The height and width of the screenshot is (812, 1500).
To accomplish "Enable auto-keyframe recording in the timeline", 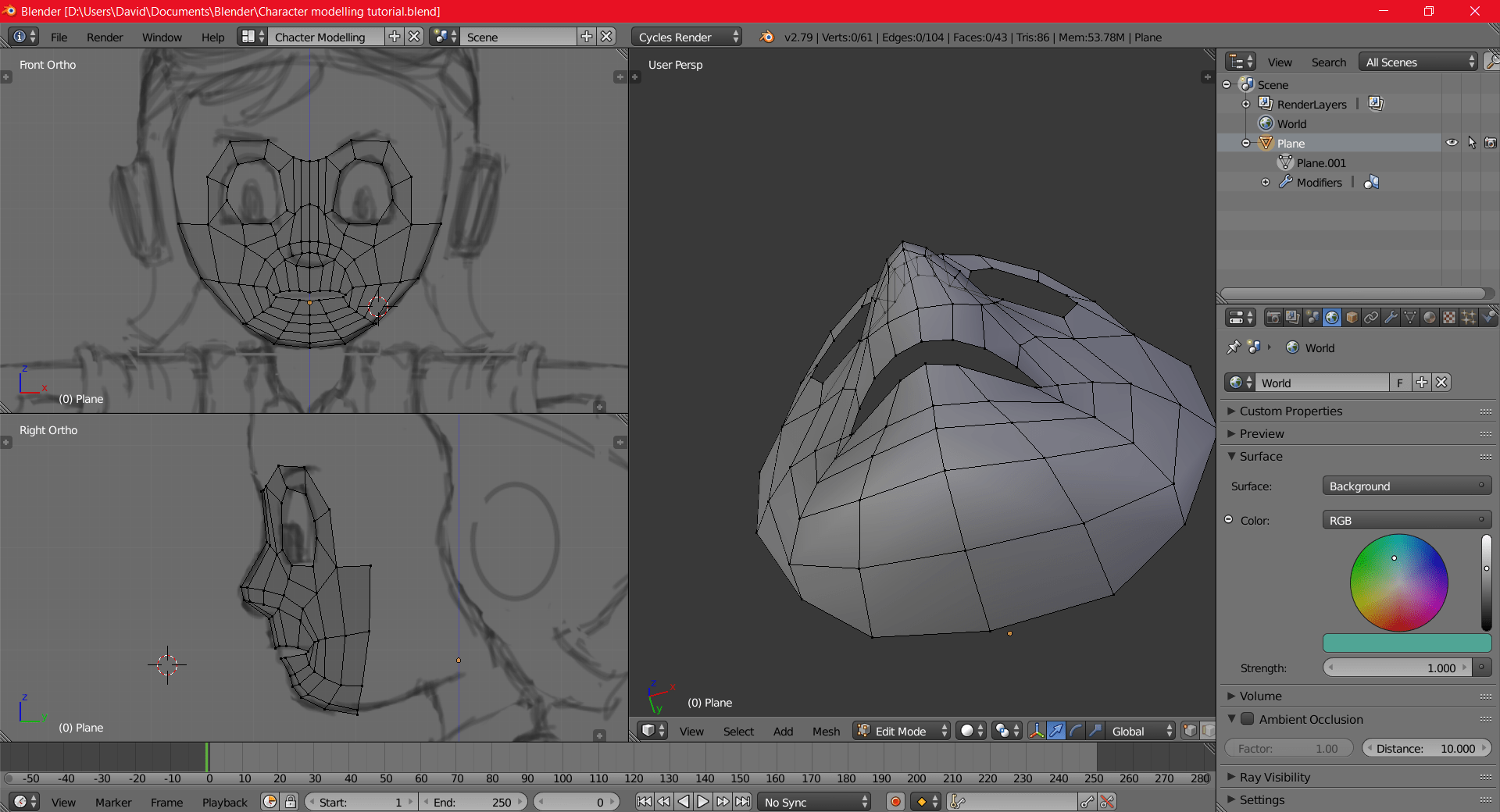I will 895,801.
